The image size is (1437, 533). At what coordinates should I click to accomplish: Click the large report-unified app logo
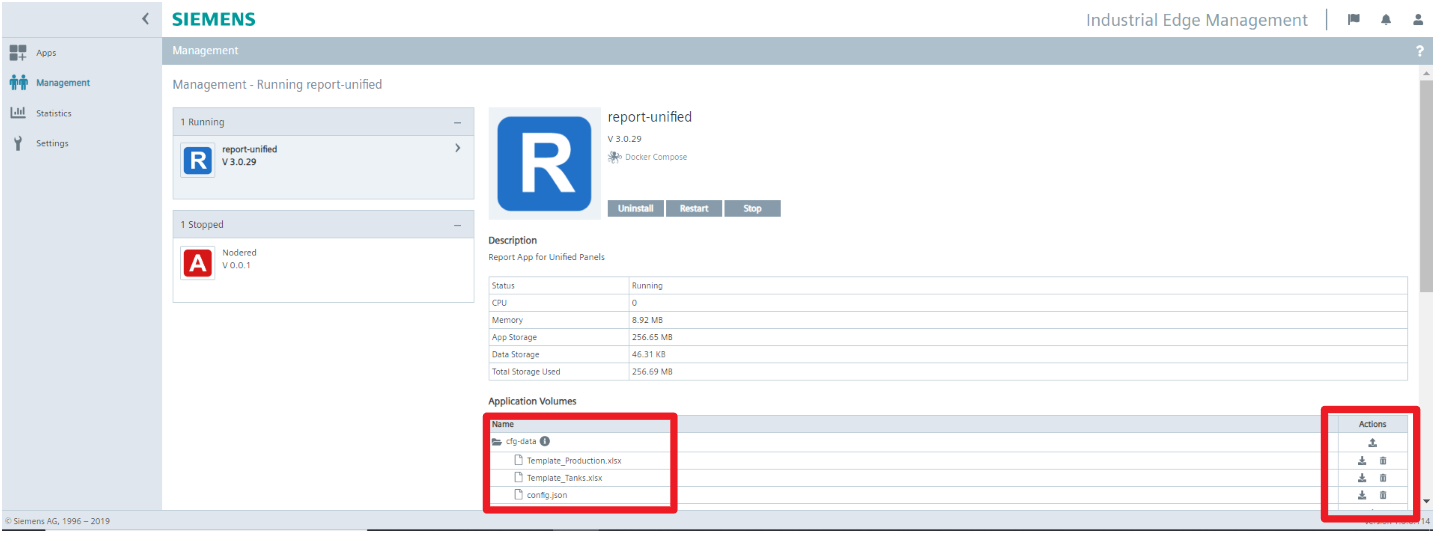[x=544, y=163]
